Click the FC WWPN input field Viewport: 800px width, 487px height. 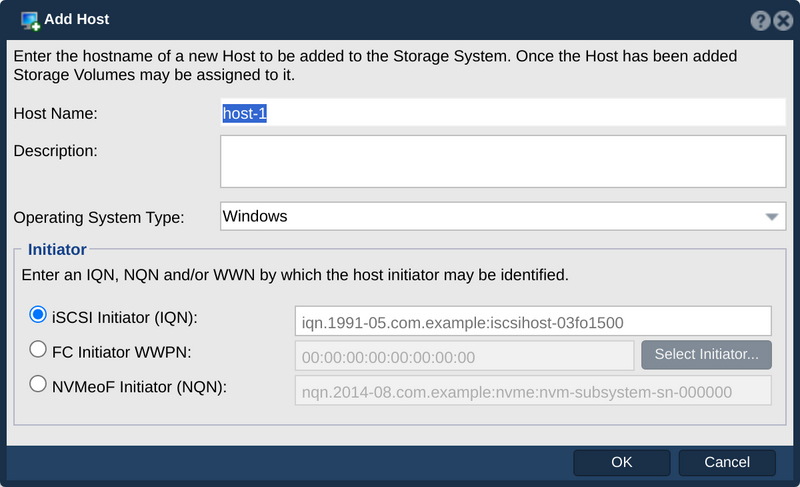tap(464, 356)
